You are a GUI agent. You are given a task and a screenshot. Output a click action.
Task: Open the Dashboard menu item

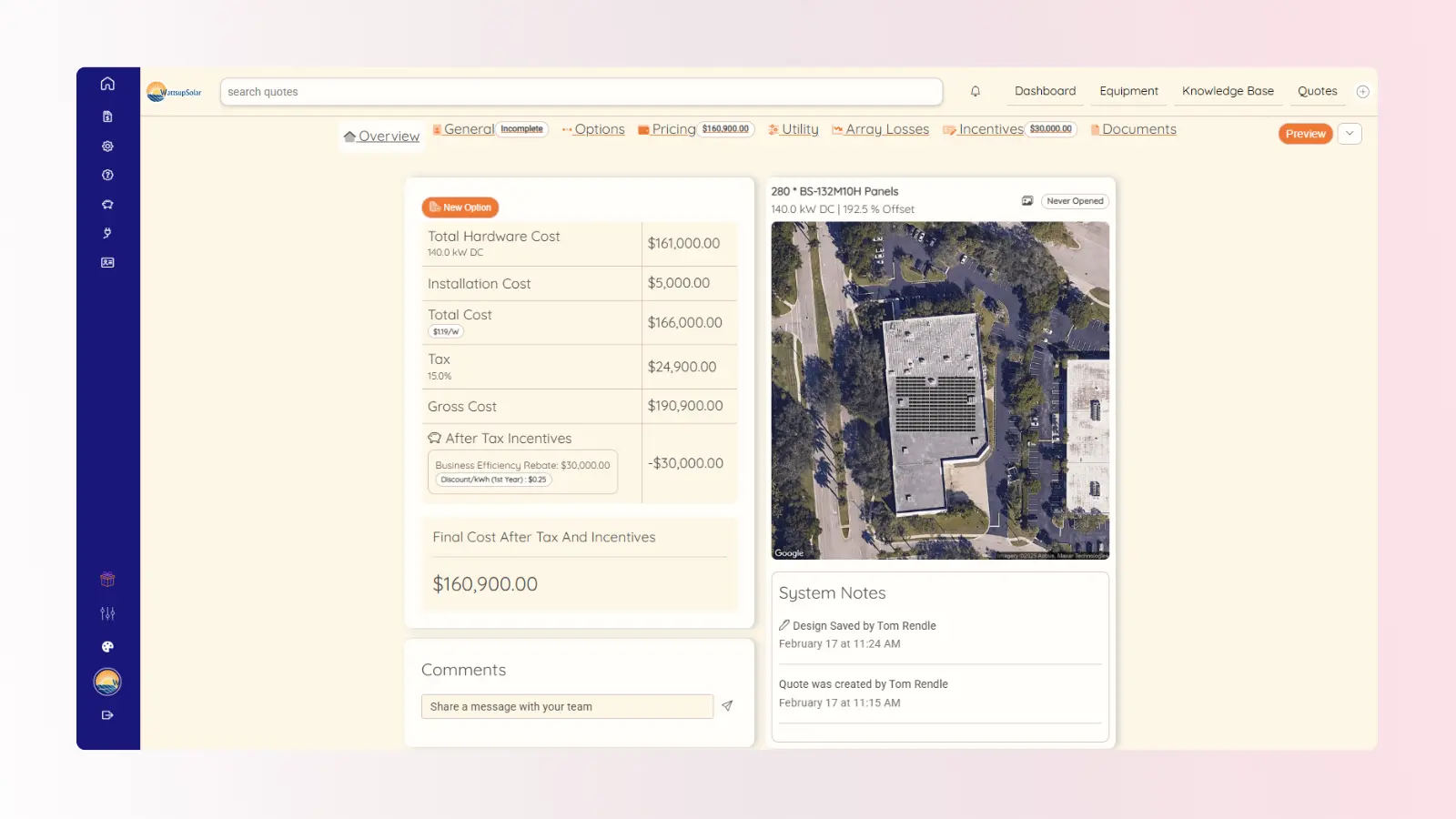click(1045, 91)
